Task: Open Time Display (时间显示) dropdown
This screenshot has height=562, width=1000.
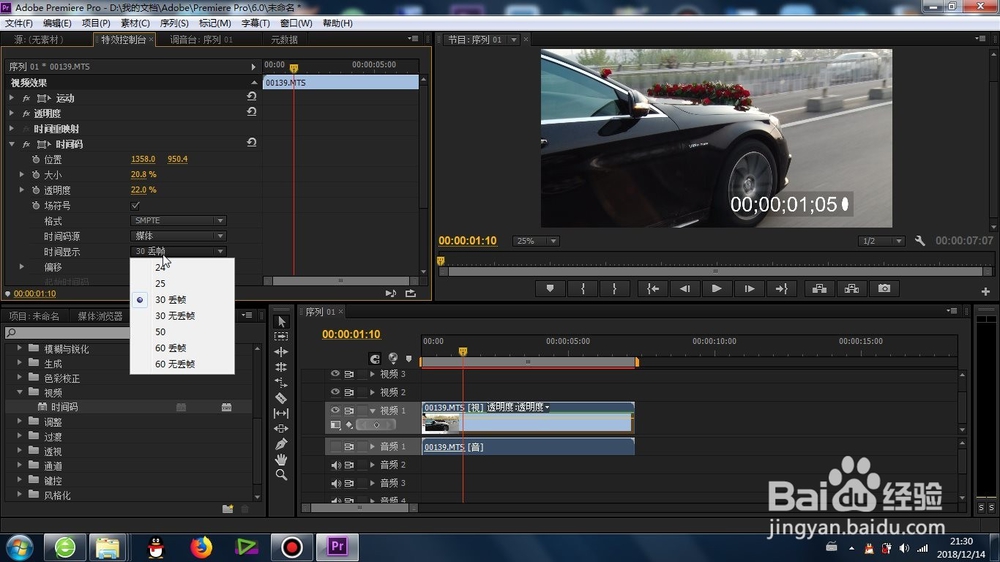Action: coord(178,251)
